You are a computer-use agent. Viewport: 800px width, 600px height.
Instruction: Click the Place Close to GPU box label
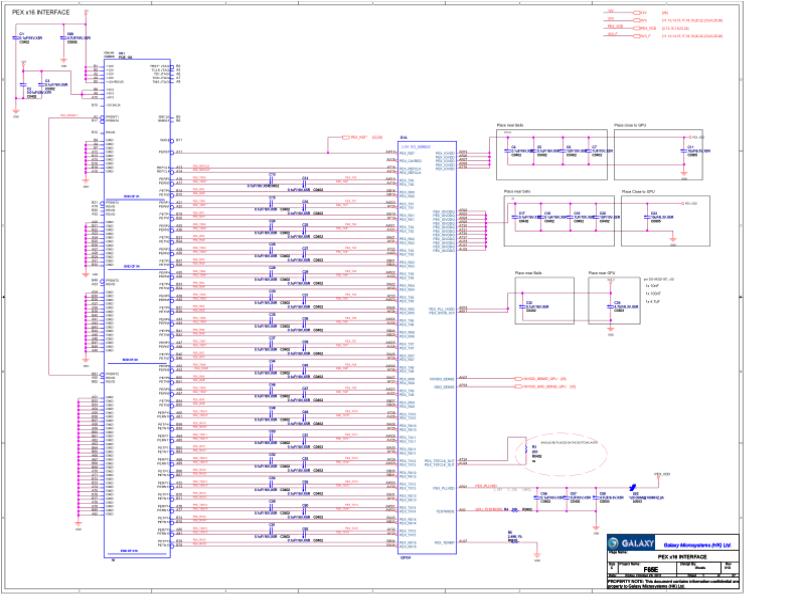click(638, 192)
